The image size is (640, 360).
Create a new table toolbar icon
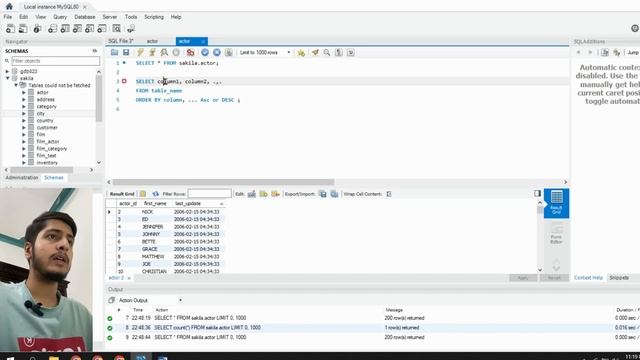click(x=65, y=29)
